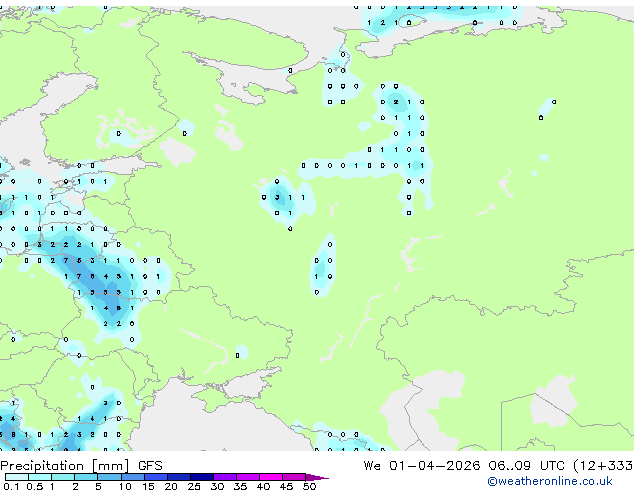Image resolution: width=634 pixels, height=490 pixels.
Task: Select the 20–25 mm legend color swatch
Action: point(178,477)
